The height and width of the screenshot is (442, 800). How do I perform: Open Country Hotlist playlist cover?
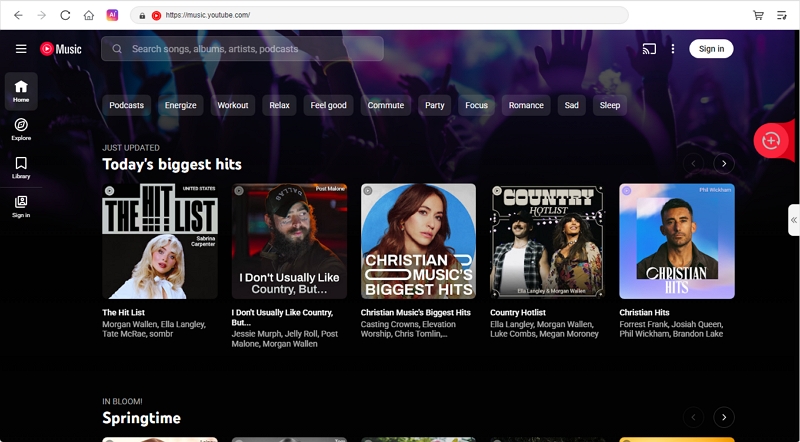[548, 241]
